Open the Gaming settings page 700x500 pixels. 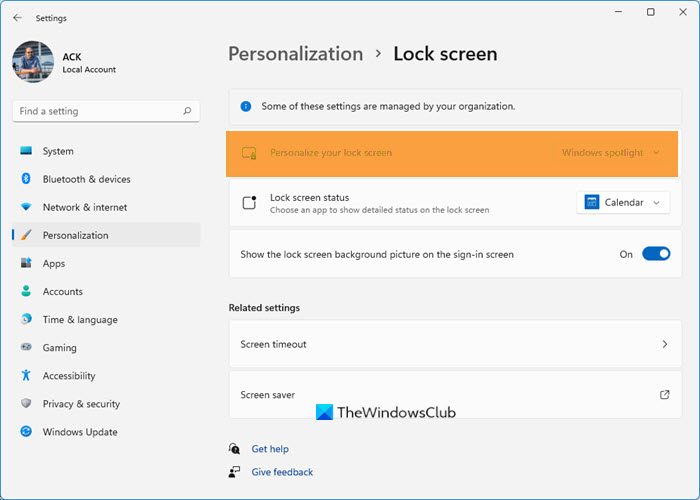[59, 348]
